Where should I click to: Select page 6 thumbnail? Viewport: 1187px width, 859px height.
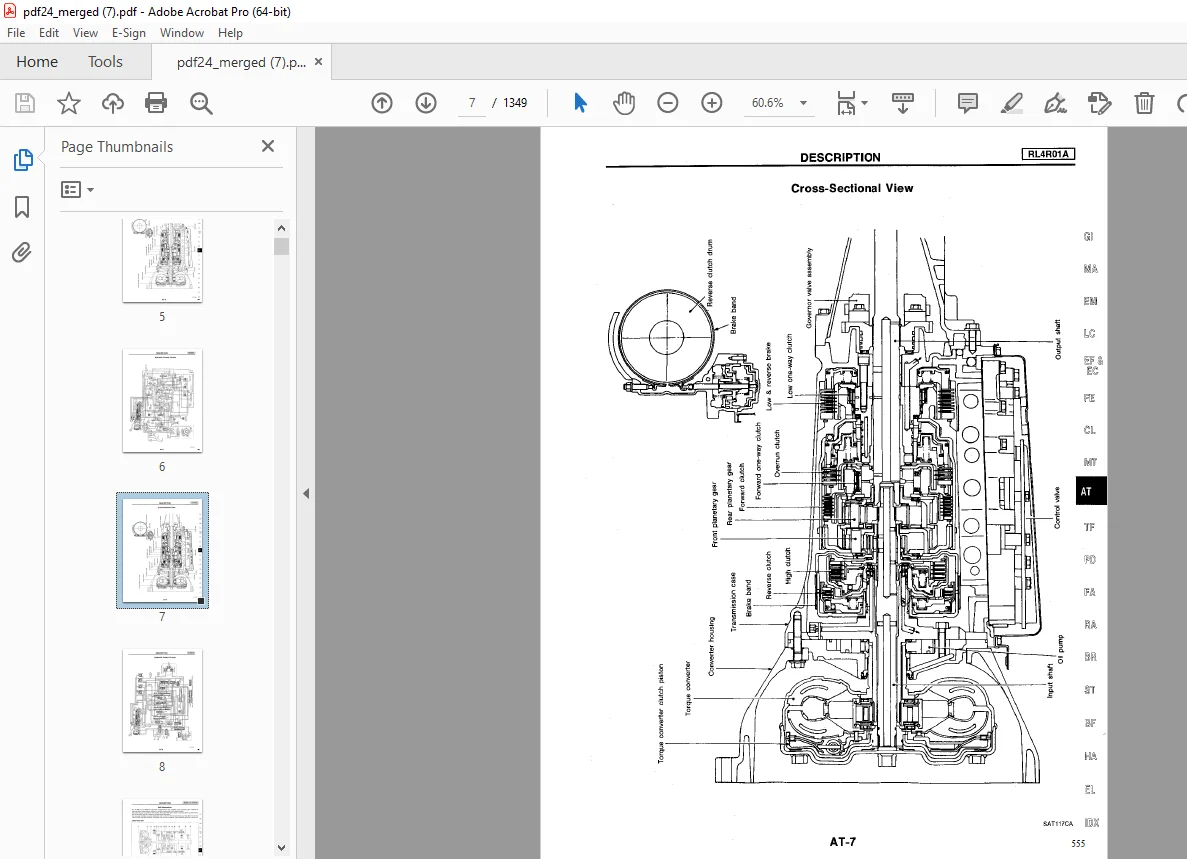click(x=162, y=401)
